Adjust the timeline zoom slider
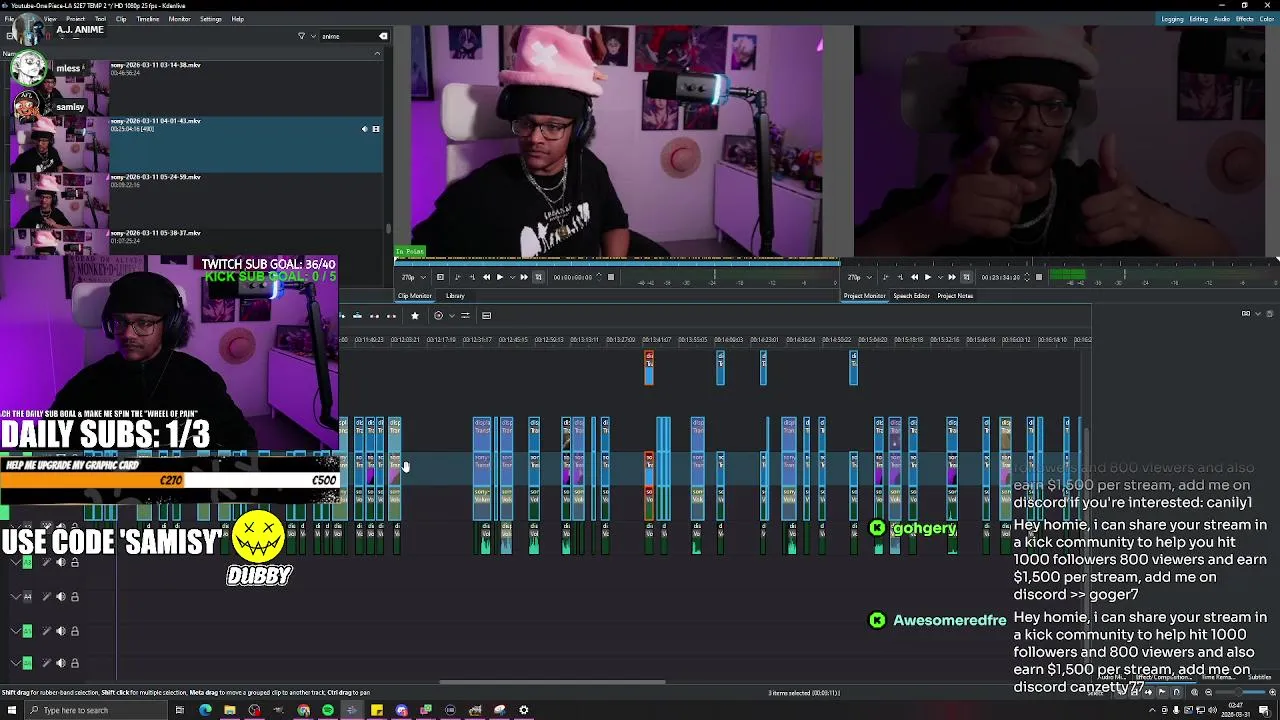This screenshot has height=720, width=1280. (x=1240, y=692)
